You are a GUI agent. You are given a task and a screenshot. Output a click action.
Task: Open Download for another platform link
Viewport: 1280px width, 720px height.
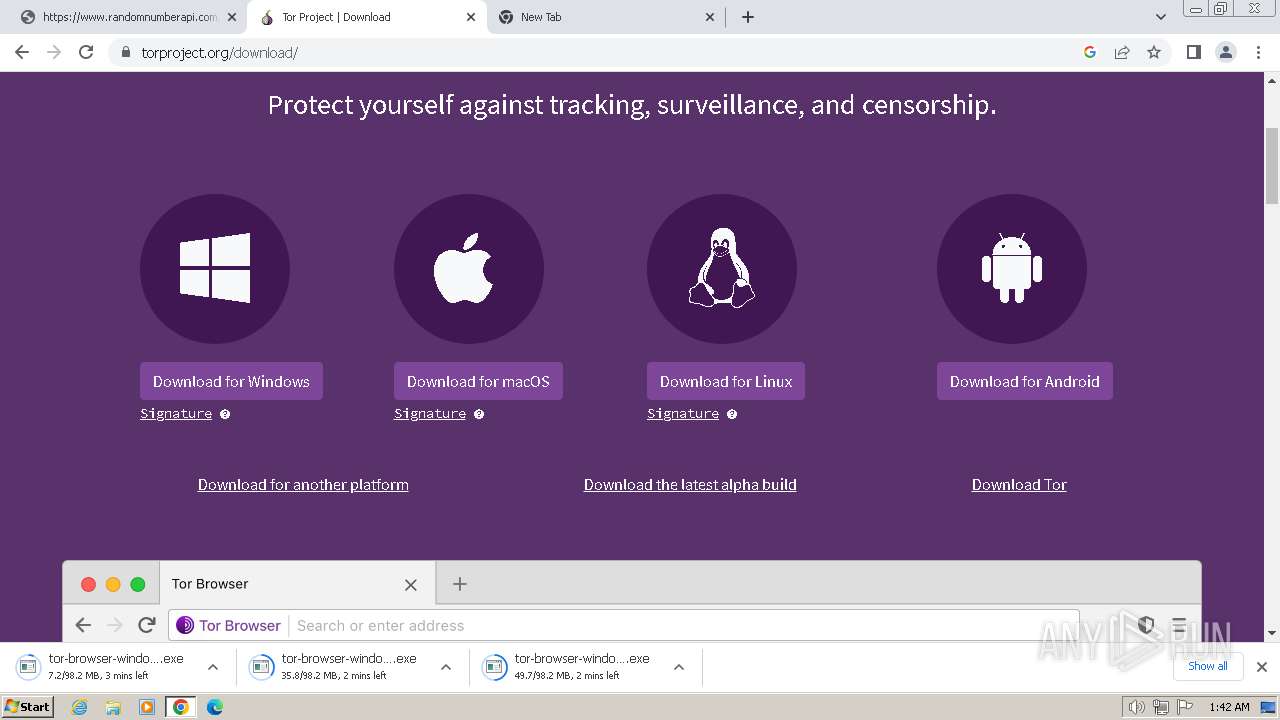pyautogui.click(x=303, y=485)
